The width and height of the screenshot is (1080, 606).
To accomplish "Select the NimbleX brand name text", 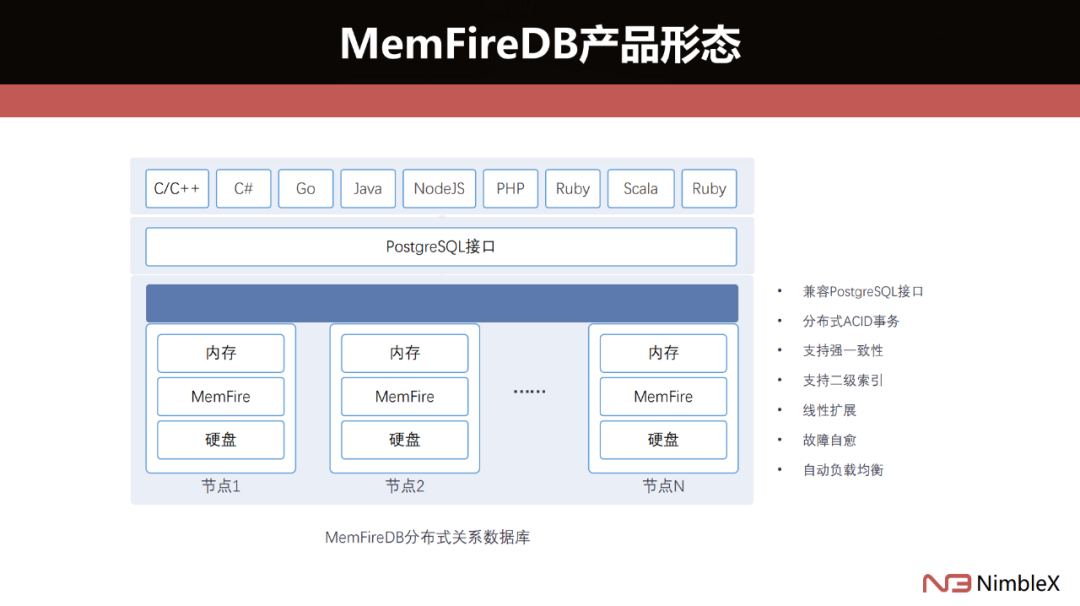I will click(x=1018, y=583).
